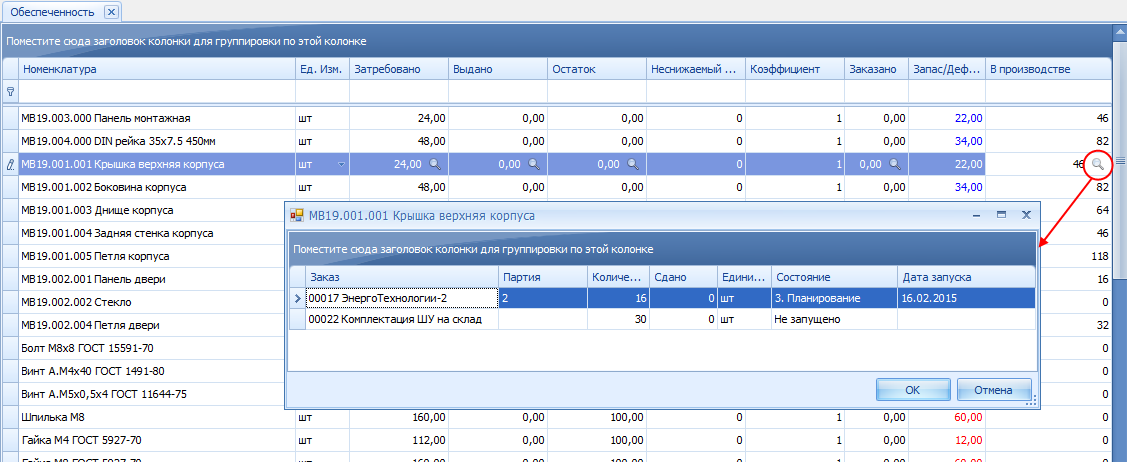Click the Запас/Деф column header

[x=947, y=69]
